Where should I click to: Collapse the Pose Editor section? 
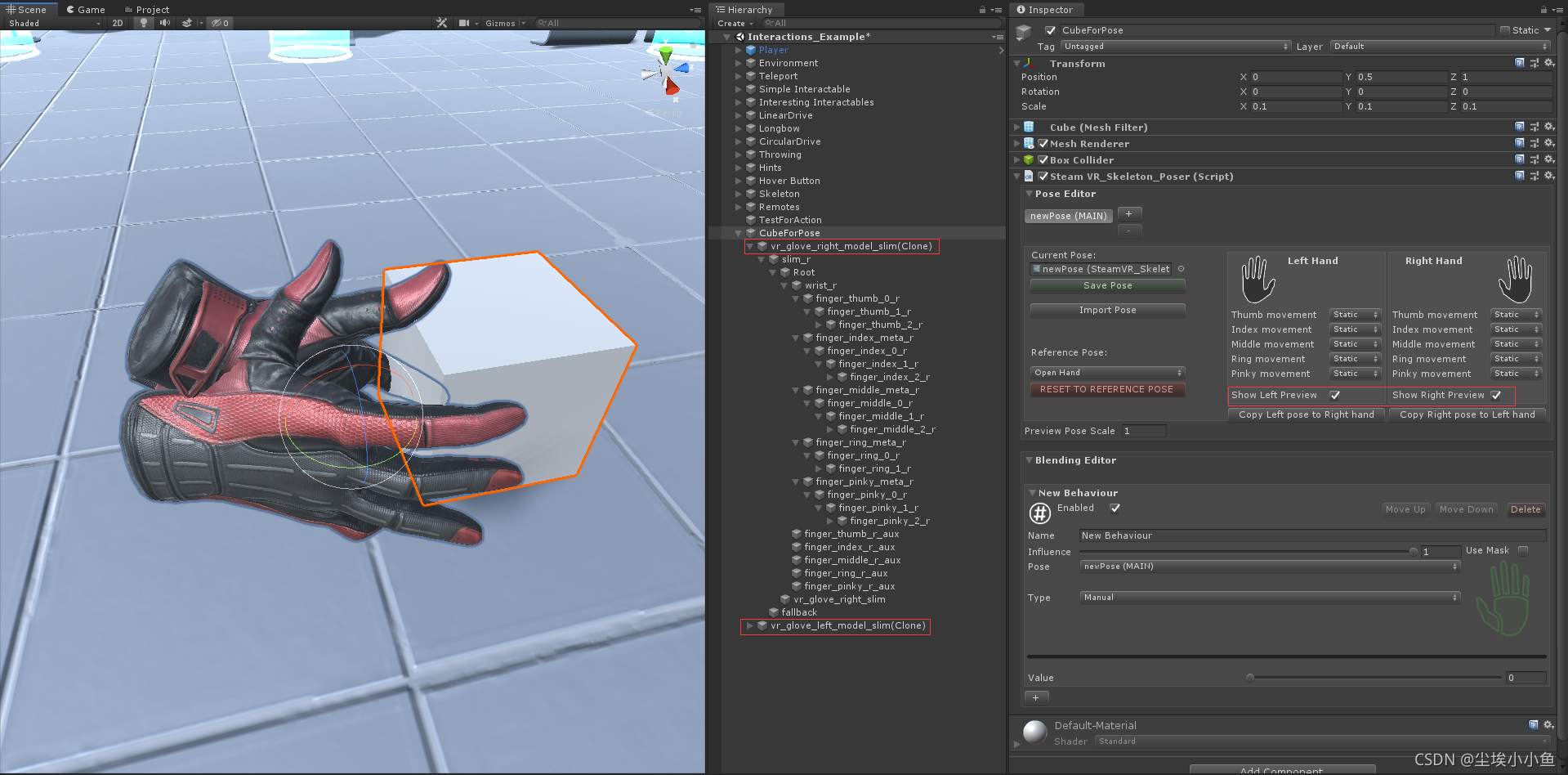coord(1030,194)
